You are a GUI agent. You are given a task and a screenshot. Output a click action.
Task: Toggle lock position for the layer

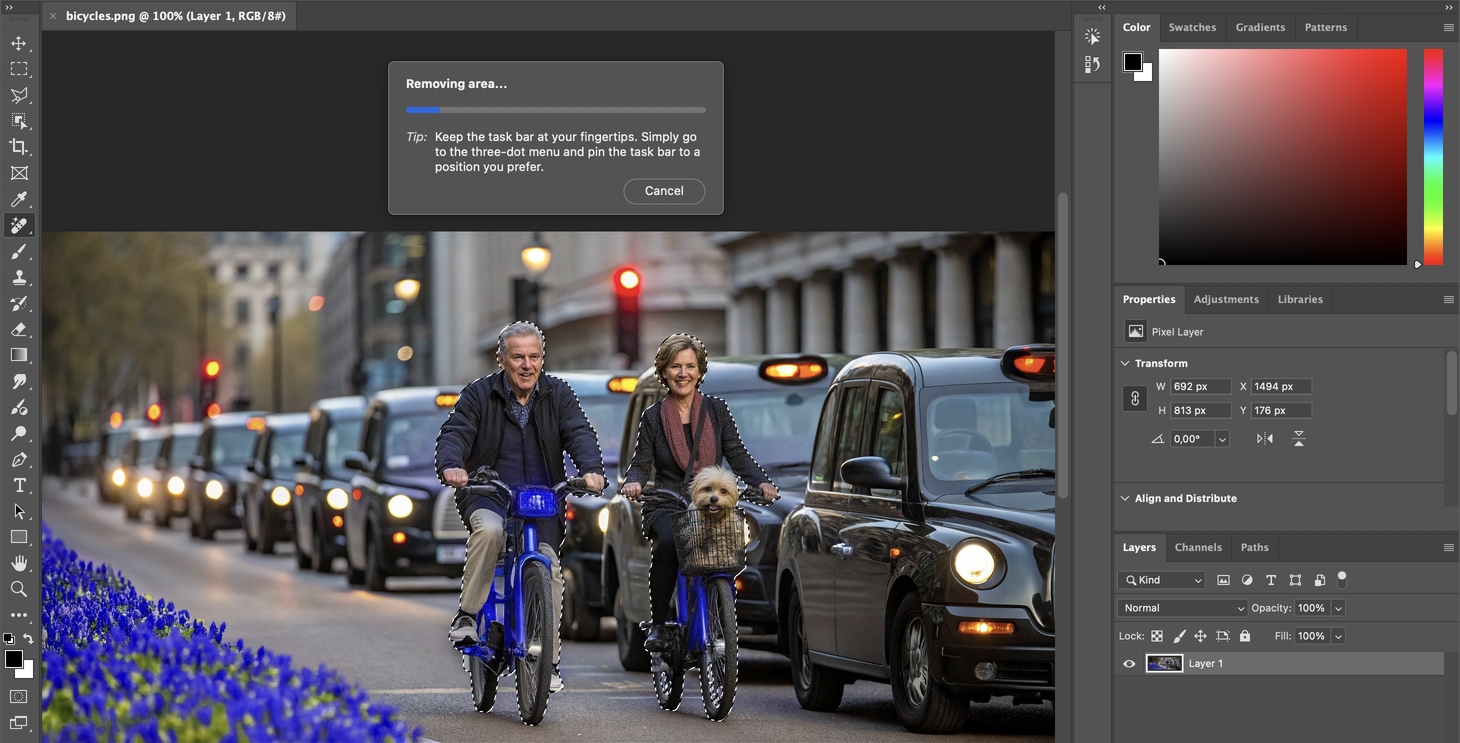pyautogui.click(x=1200, y=636)
